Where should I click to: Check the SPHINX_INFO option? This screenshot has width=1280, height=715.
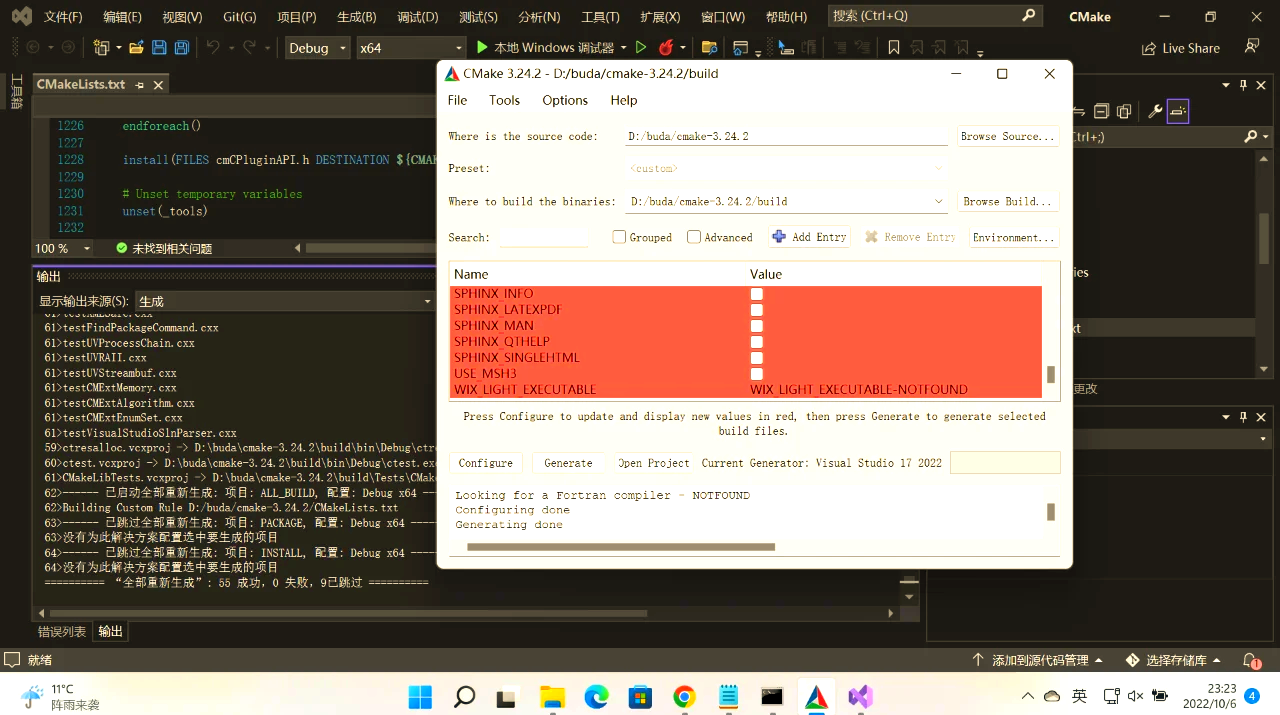[x=757, y=294]
